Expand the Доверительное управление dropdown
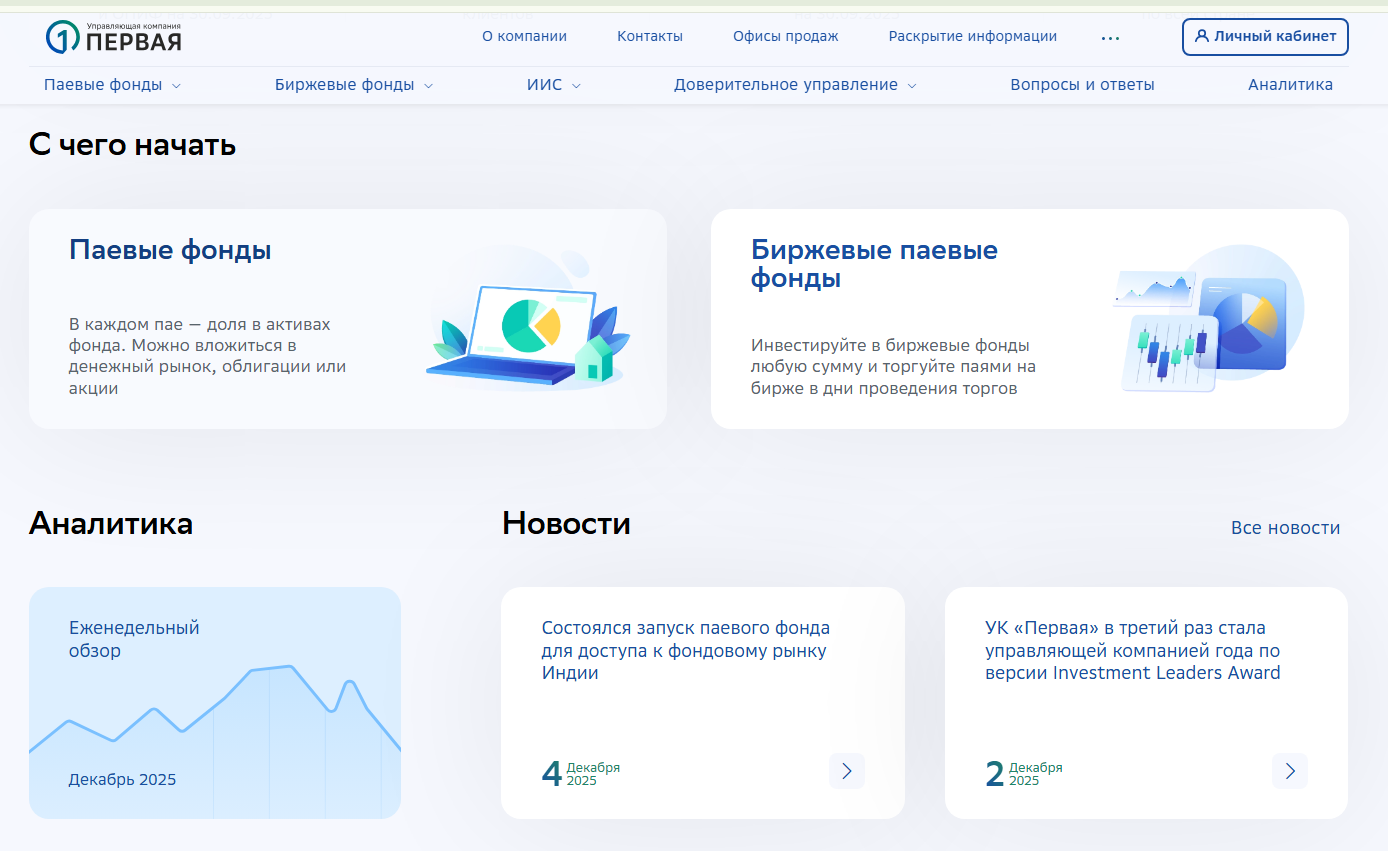The width and height of the screenshot is (1388, 851). tap(794, 85)
